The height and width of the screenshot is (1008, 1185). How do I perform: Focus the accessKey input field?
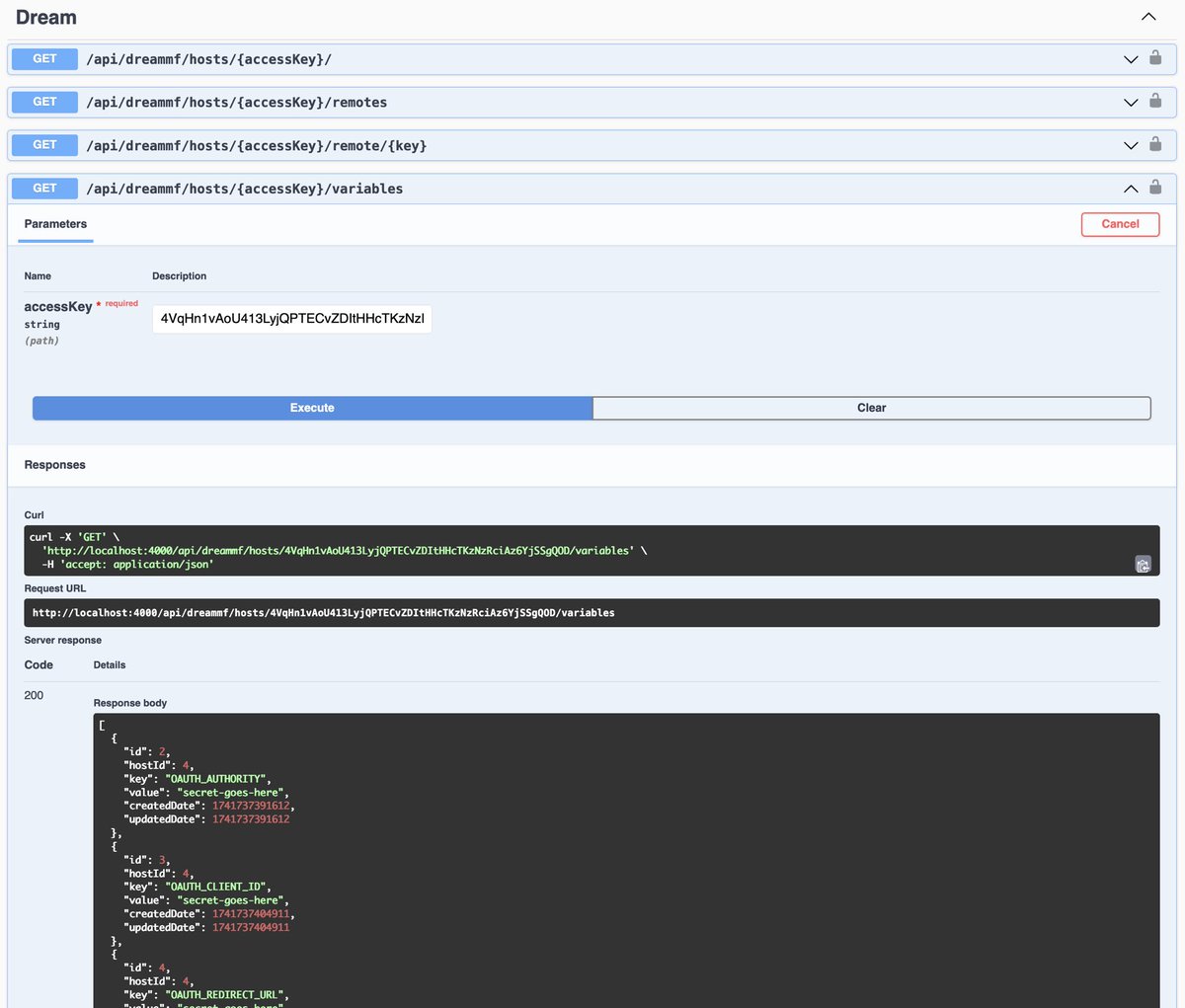coord(292,319)
